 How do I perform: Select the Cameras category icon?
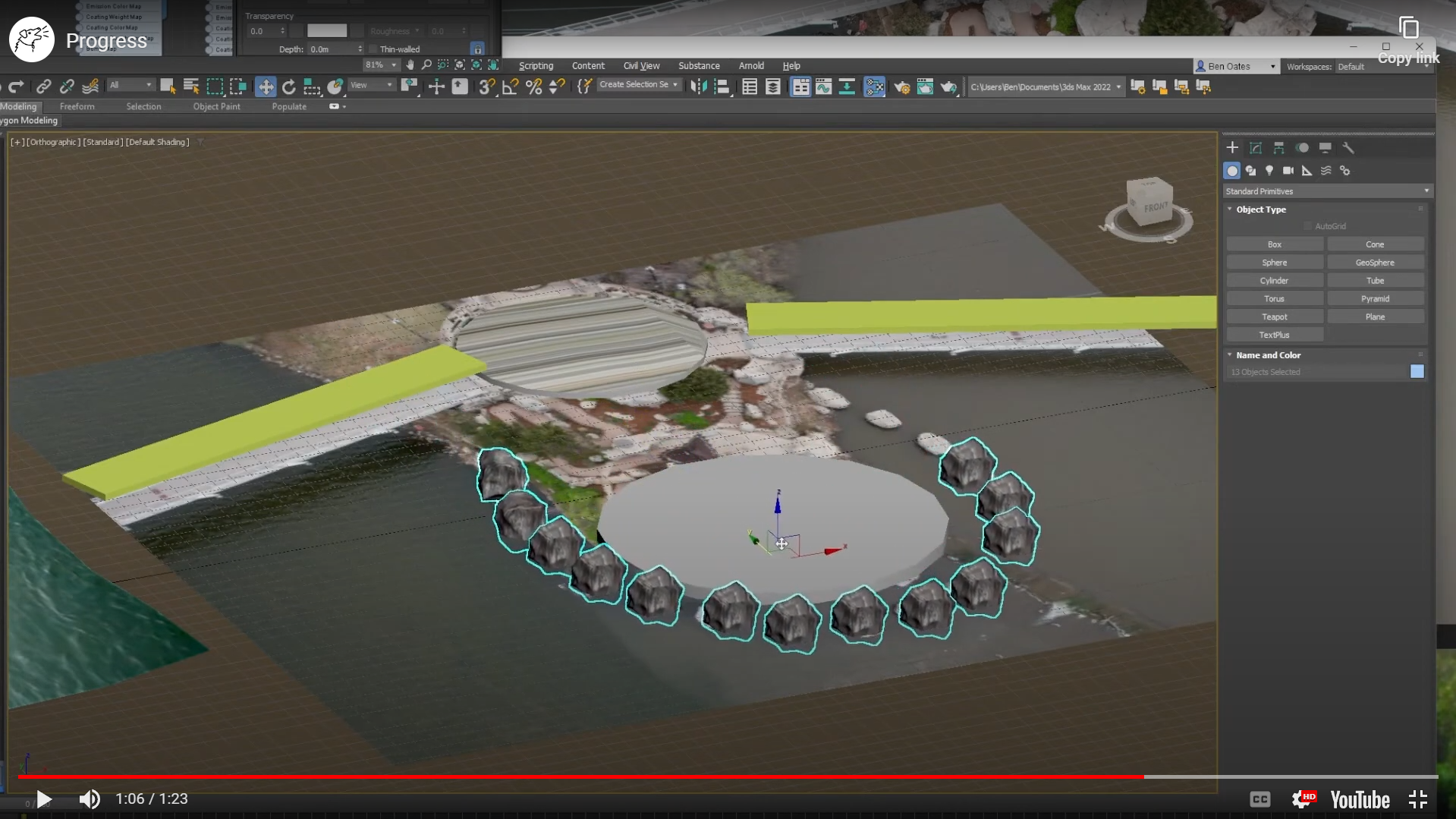[x=1288, y=171]
